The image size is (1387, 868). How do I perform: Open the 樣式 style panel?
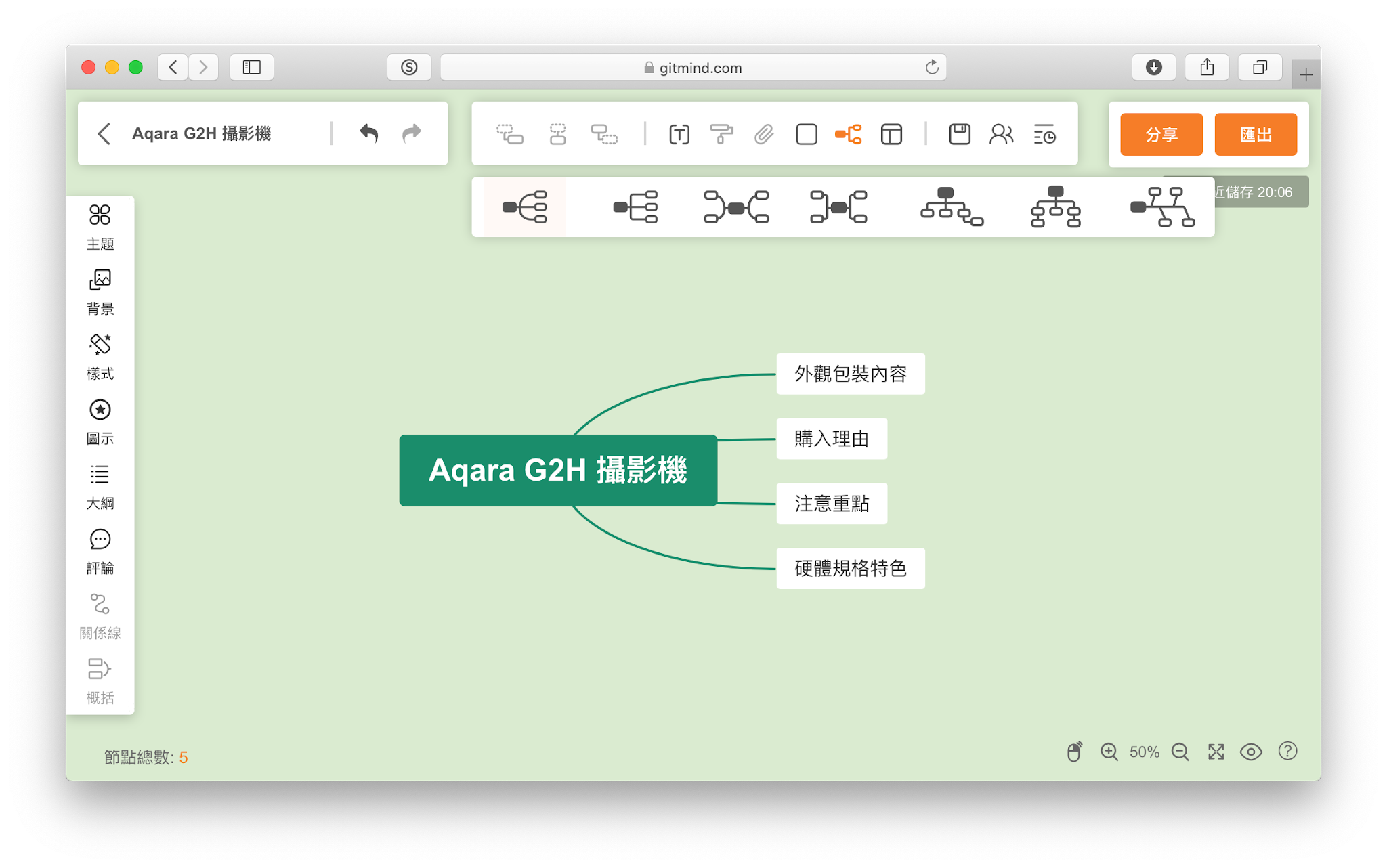[100, 357]
